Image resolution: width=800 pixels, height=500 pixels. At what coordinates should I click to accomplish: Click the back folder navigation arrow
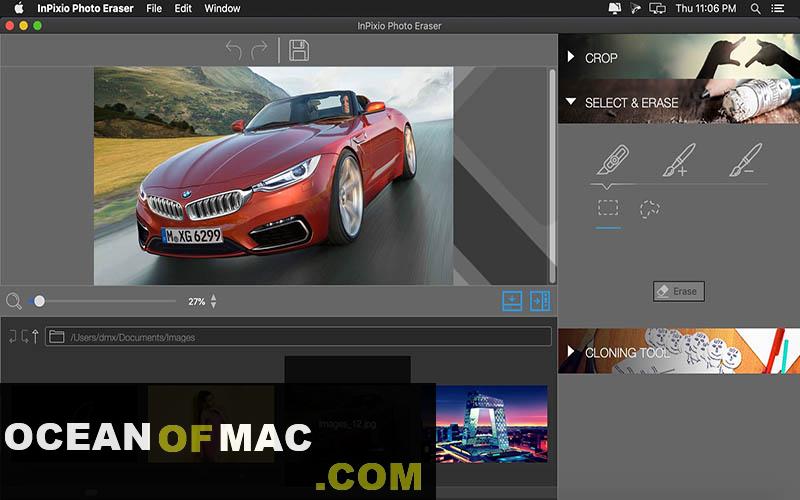coord(13,336)
